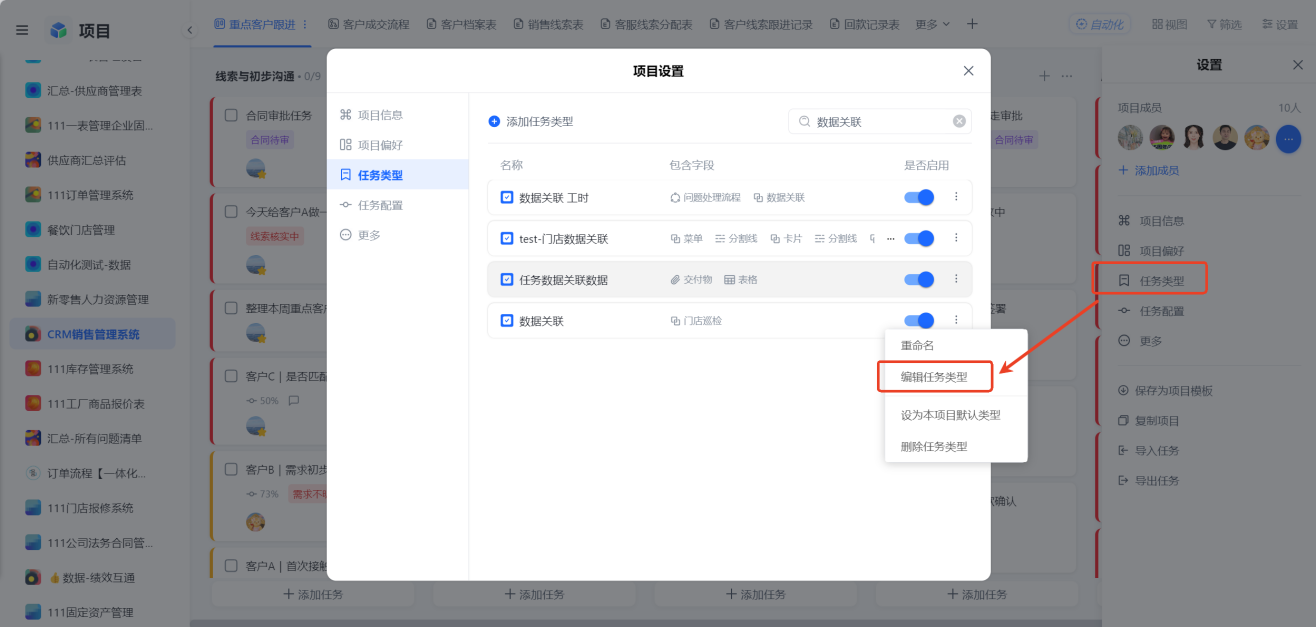Toggle 数据关联 task type enabled switch

click(919, 321)
